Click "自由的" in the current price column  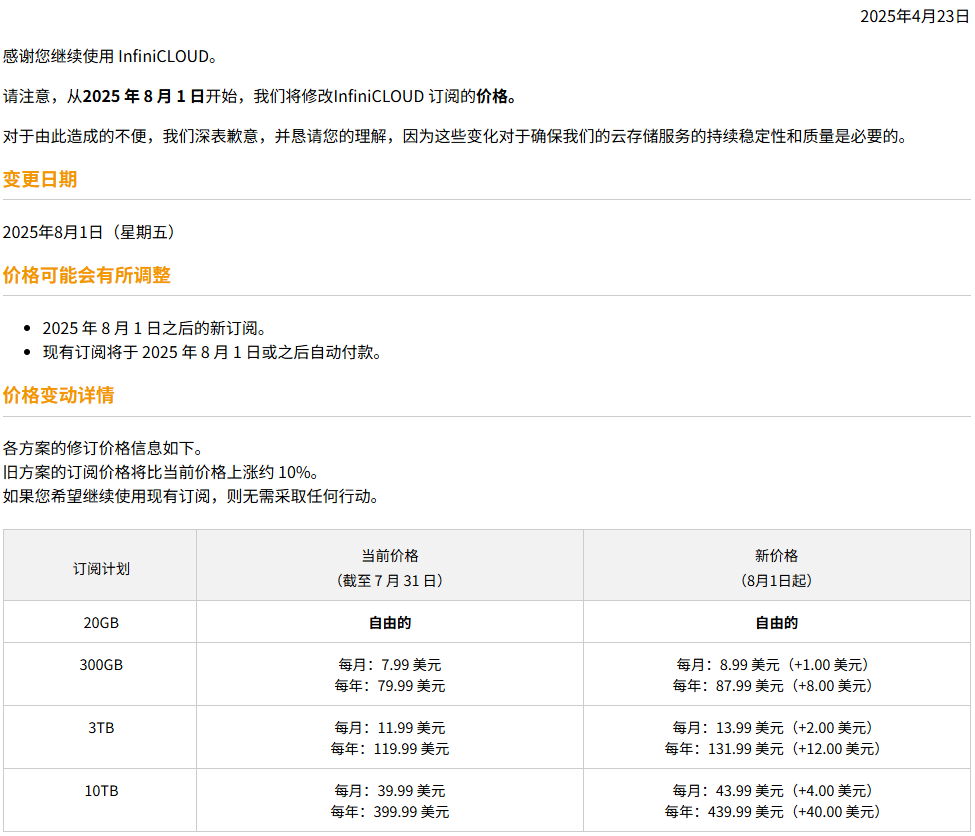[x=390, y=623]
